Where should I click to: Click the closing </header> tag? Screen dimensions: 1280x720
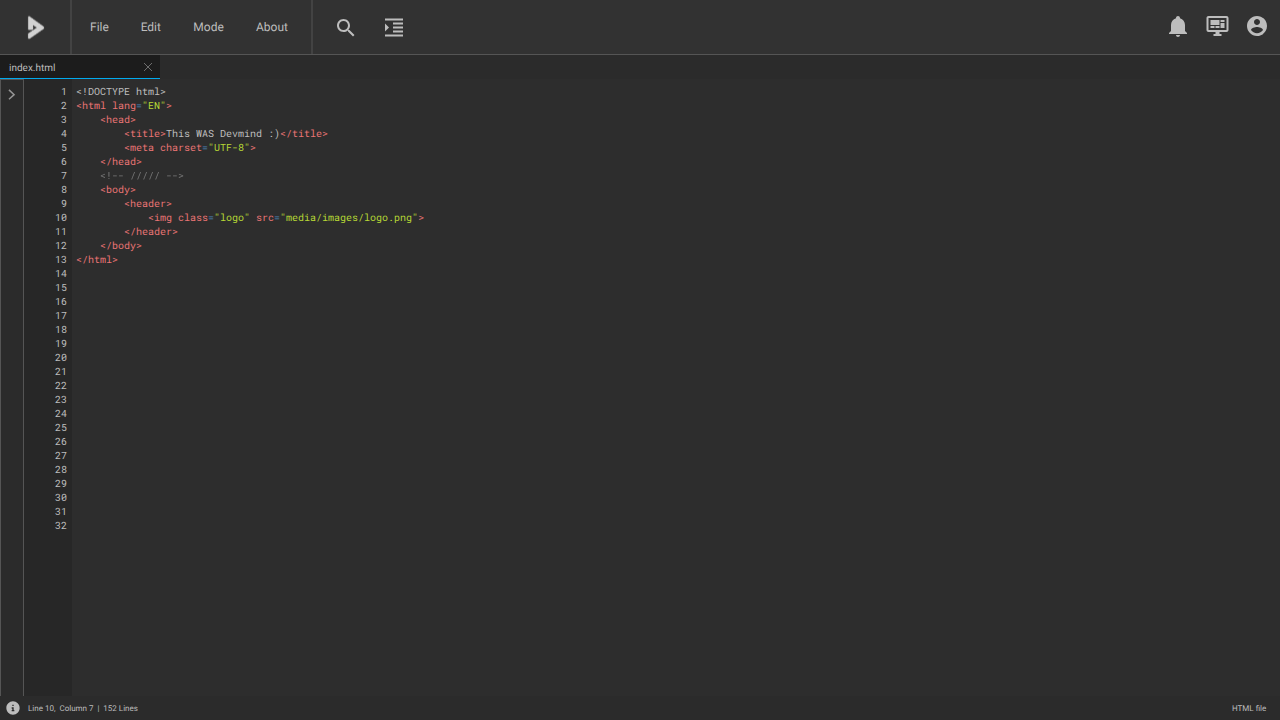tap(151, 232)
